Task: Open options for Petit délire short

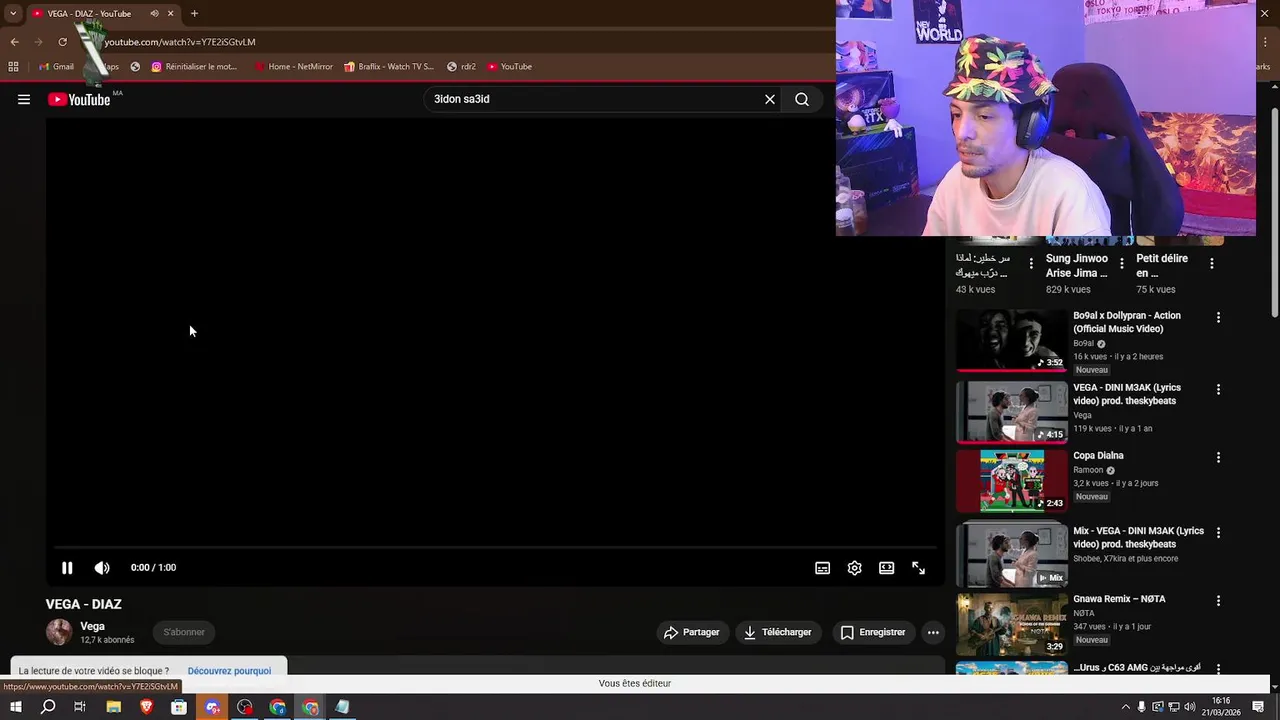Action: tap(1211, 264)
